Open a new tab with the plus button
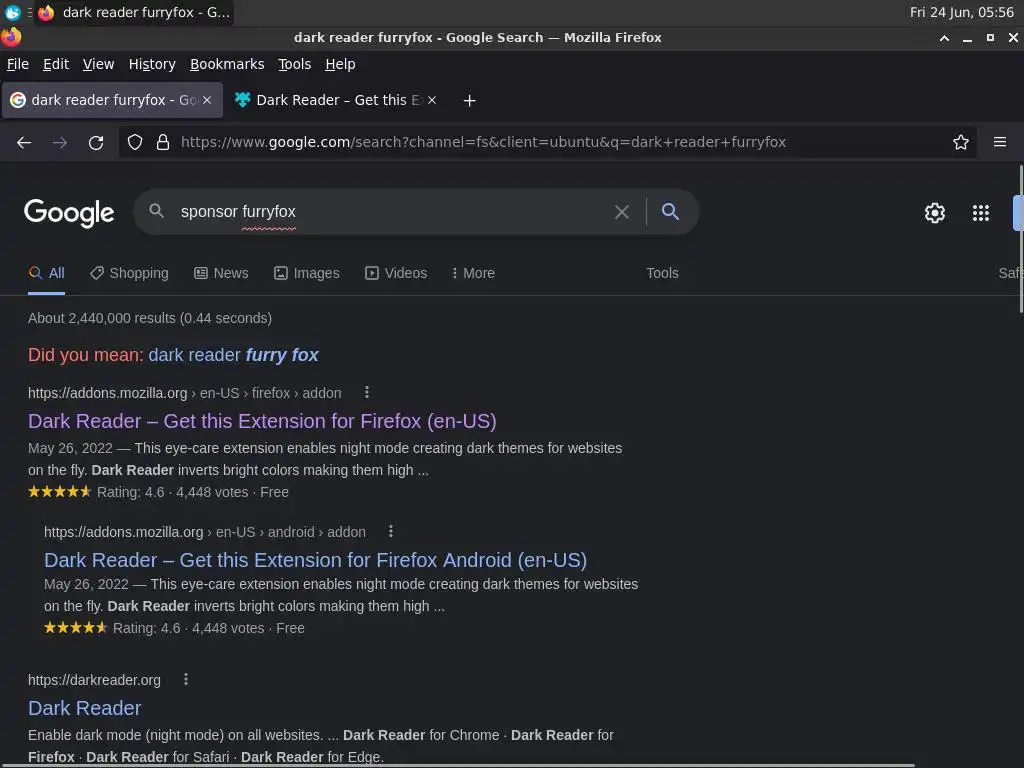This screenshot has width=1024, height=768. (469, 101)
